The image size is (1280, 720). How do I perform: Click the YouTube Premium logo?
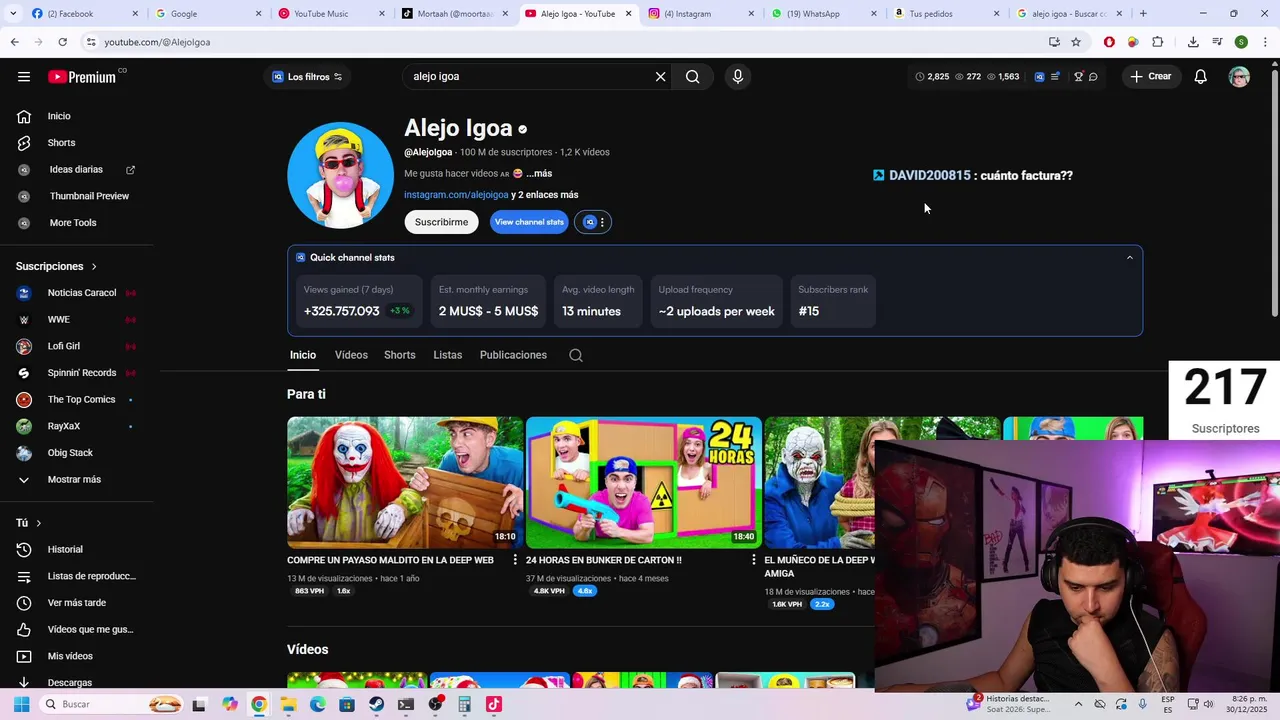click(83, 77)
